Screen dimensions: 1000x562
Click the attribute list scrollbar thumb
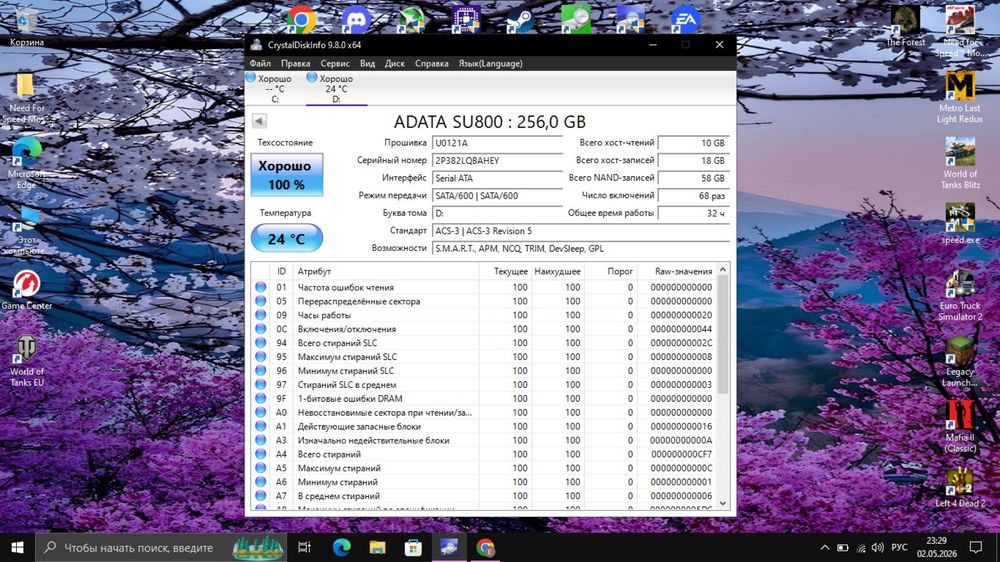(723, 335)
